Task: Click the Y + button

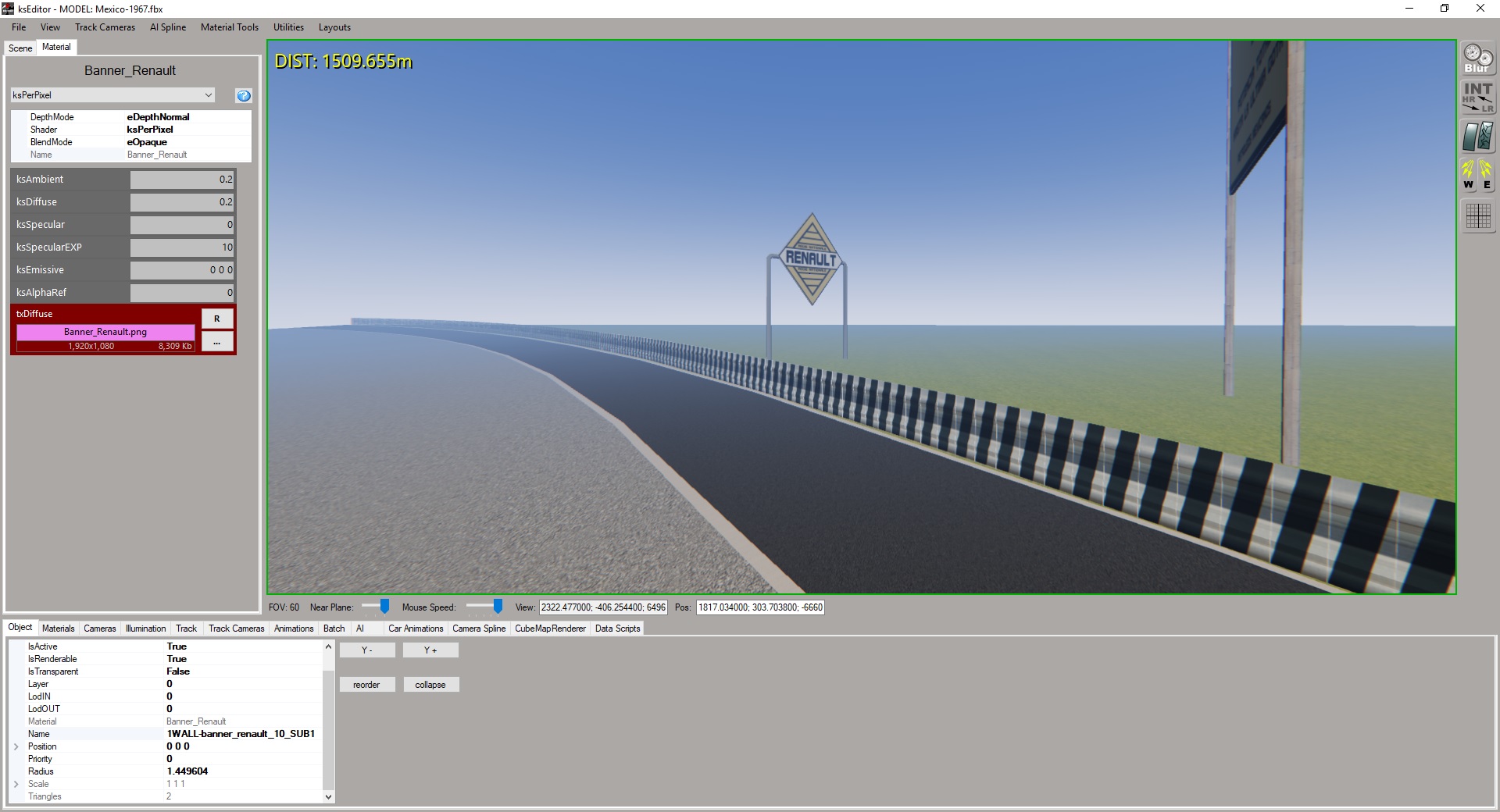Action: click(x=430, y=650)
